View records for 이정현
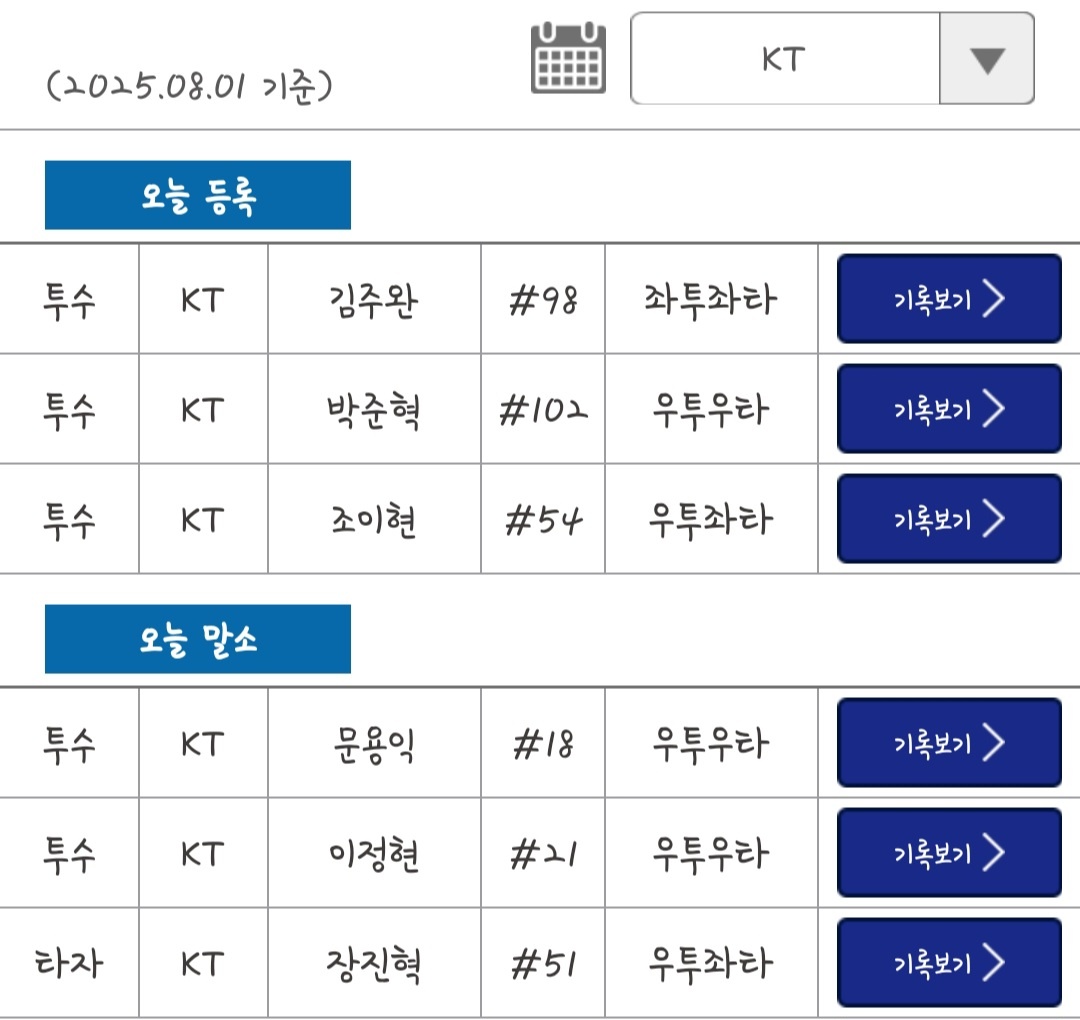Image resolution: width=1080 pixels, height=1020 pixels. 948,853
